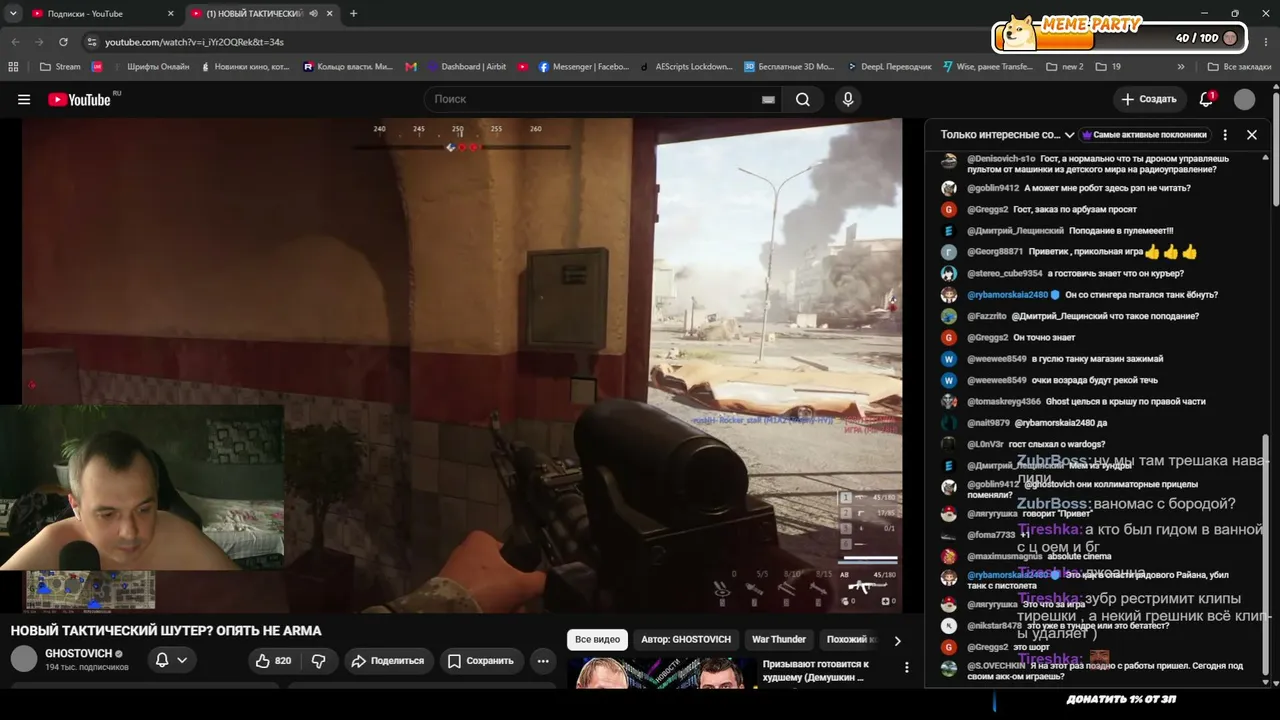Click the YouTube search magnifier button
This screenshot has width=1280, height=720.
tap(803, 99)
